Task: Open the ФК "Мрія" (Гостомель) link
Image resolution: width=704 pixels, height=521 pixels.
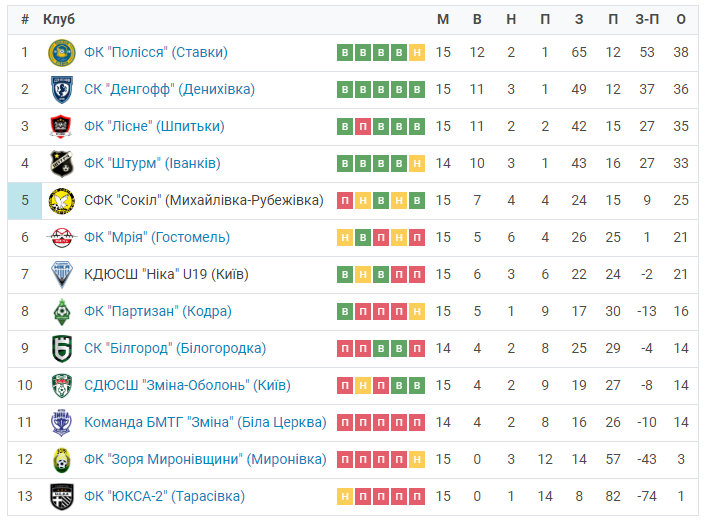Action: [157, 237]
